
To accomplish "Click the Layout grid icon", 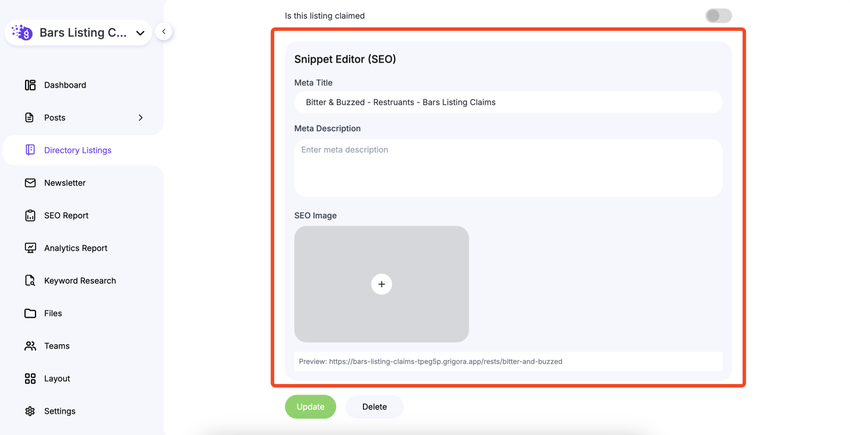I will coord(30,379).
